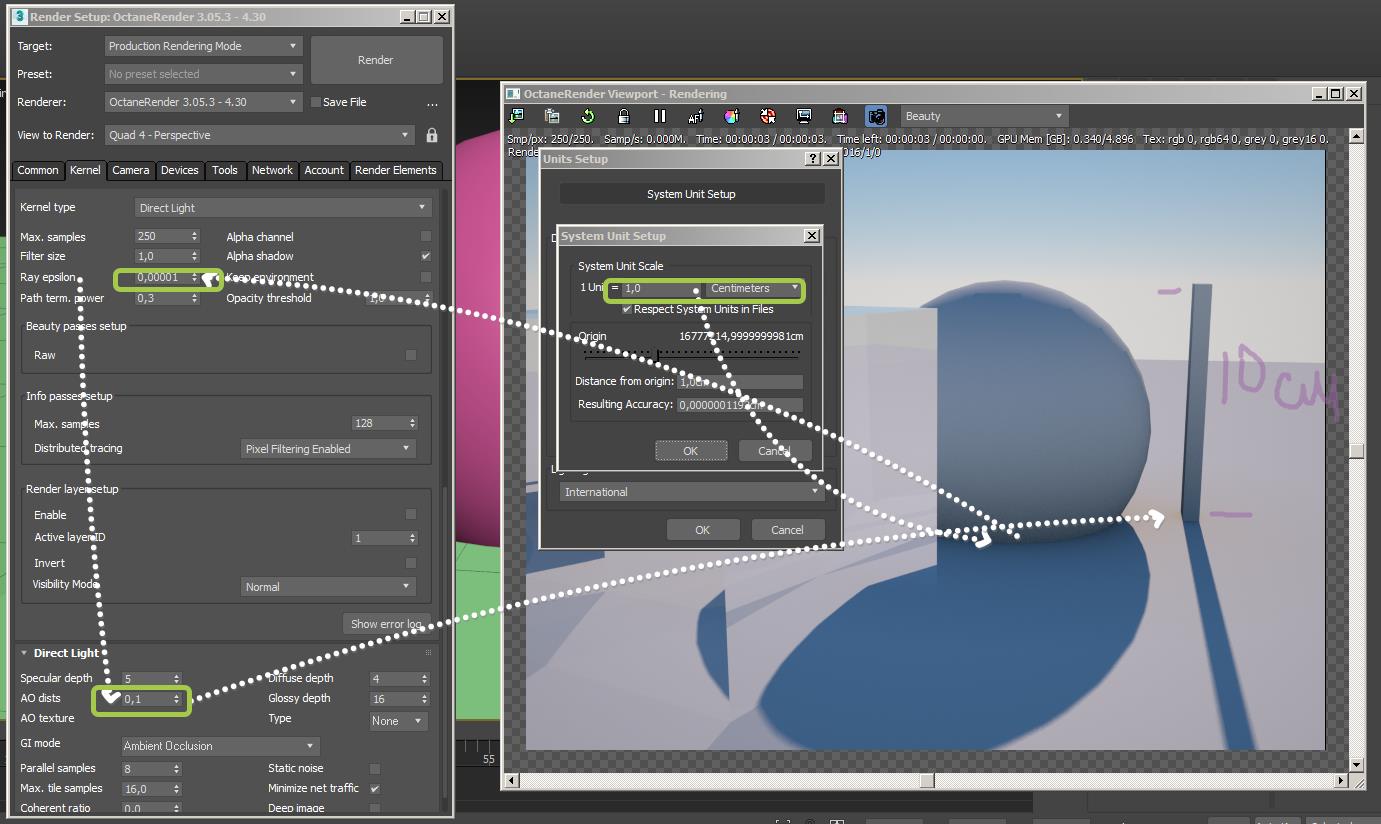Open the AO texture Type dropdown
The image size is (1381, 824).
[x=399, y=721]
